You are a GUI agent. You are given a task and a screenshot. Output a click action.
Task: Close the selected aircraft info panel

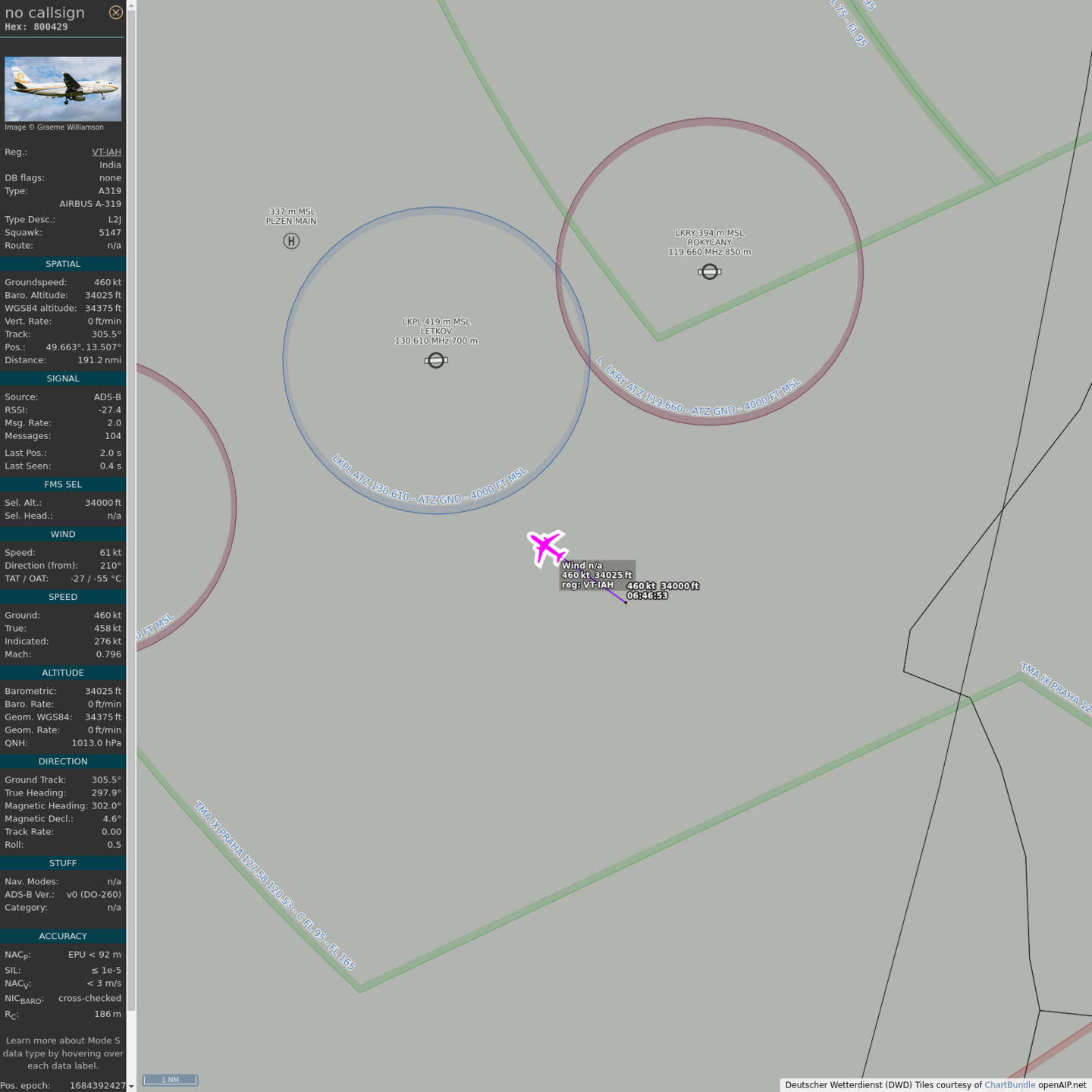115,12
